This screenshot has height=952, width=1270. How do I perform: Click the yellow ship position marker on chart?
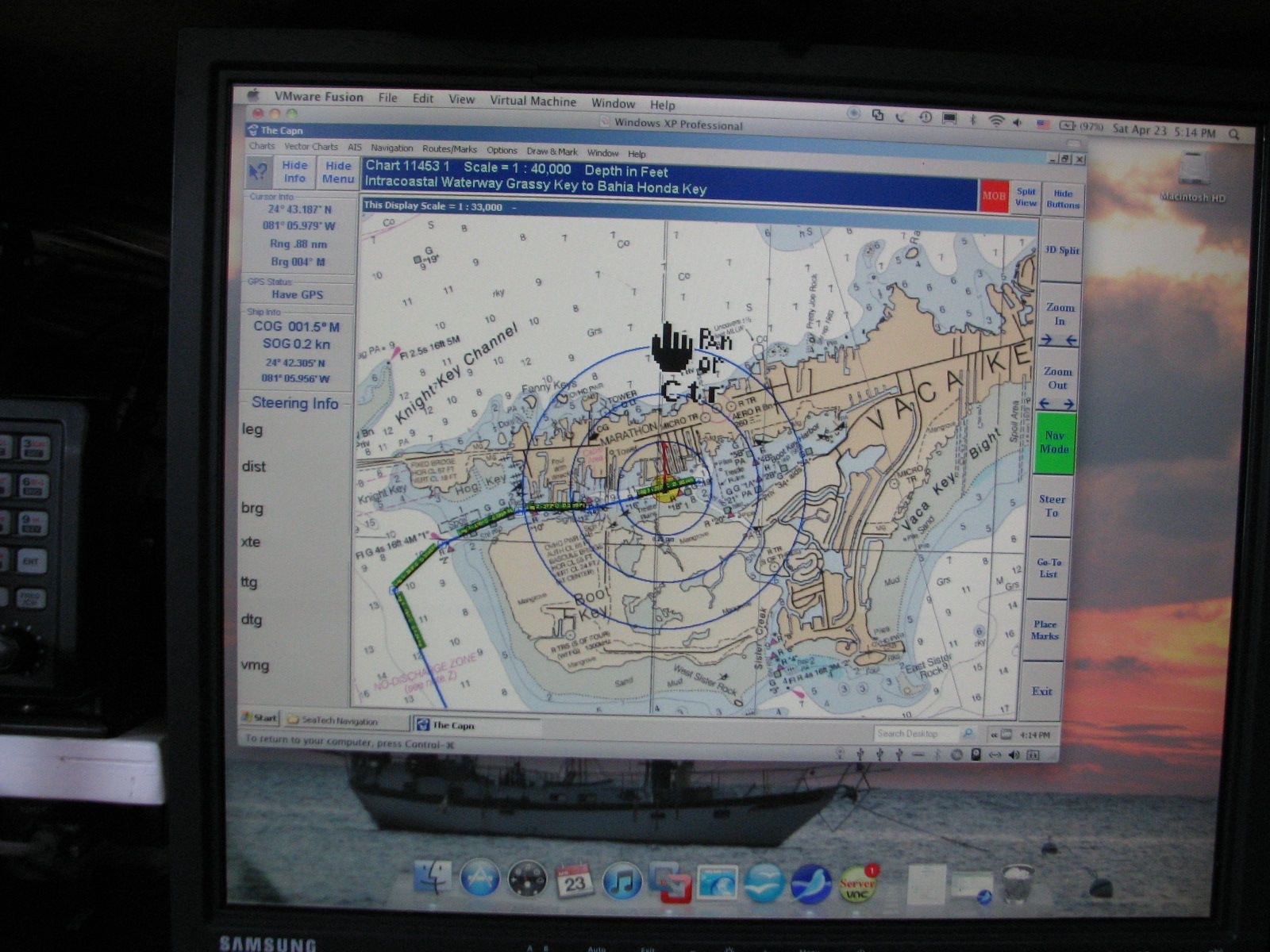tap(666, 488)
